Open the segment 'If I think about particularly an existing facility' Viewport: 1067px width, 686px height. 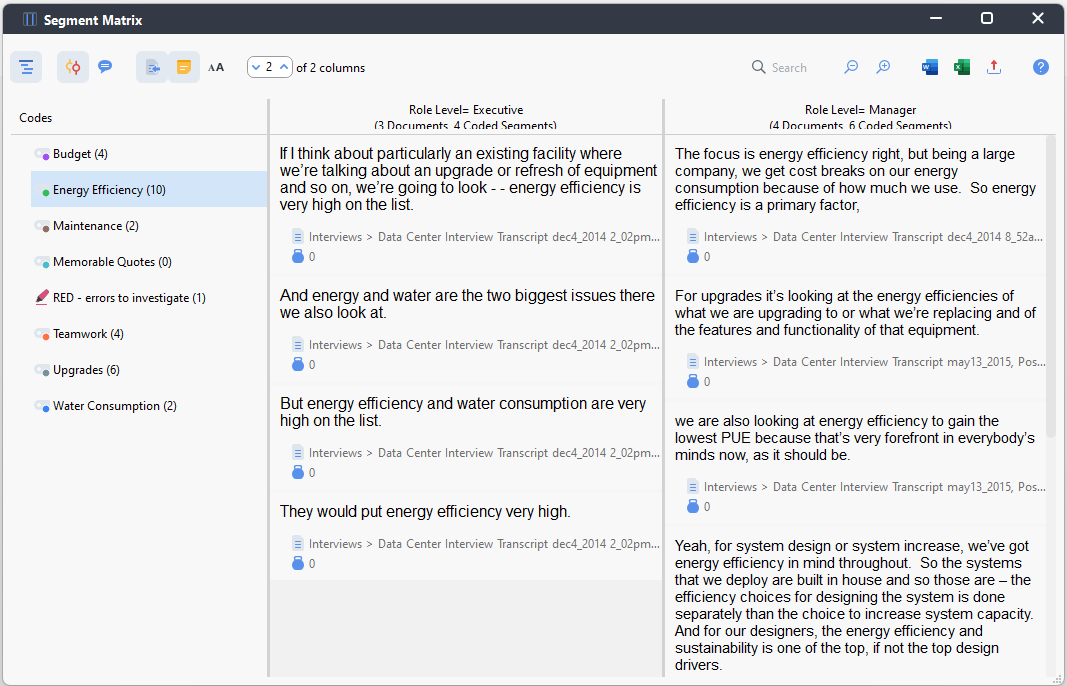tap(468, 179)
